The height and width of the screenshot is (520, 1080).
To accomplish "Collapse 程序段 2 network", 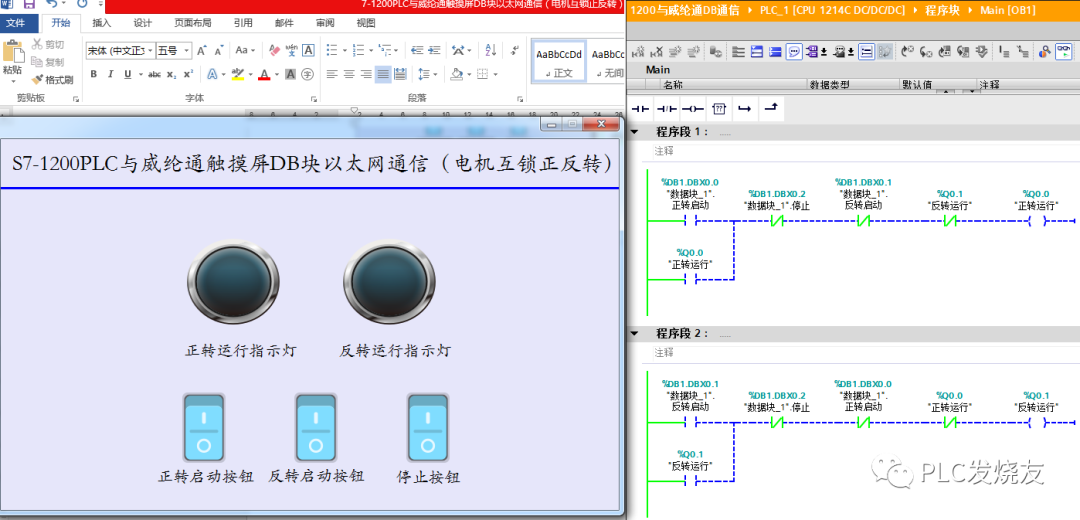I will coord(634,333).
